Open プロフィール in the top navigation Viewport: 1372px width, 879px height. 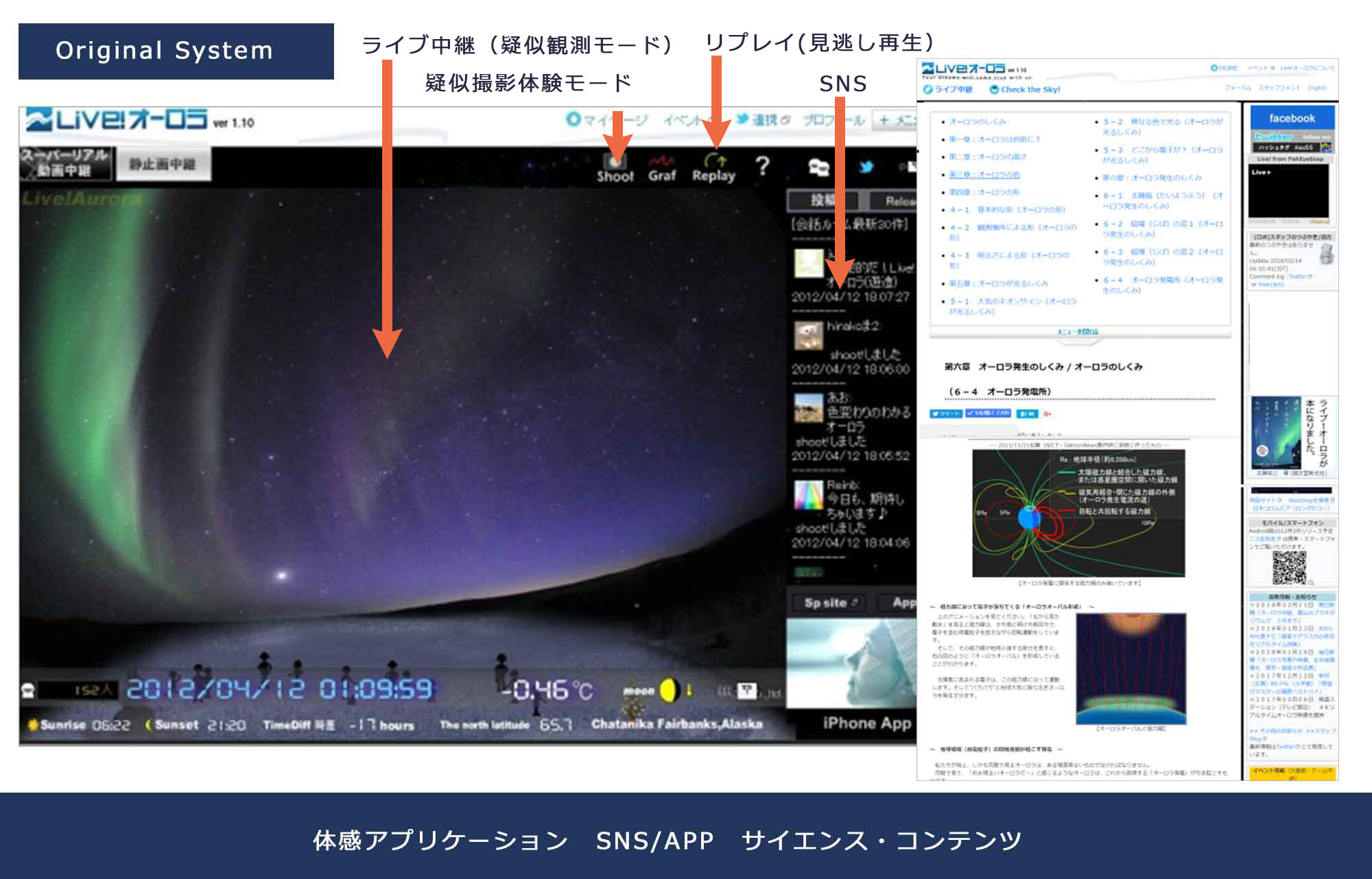[x=833, y=121]
